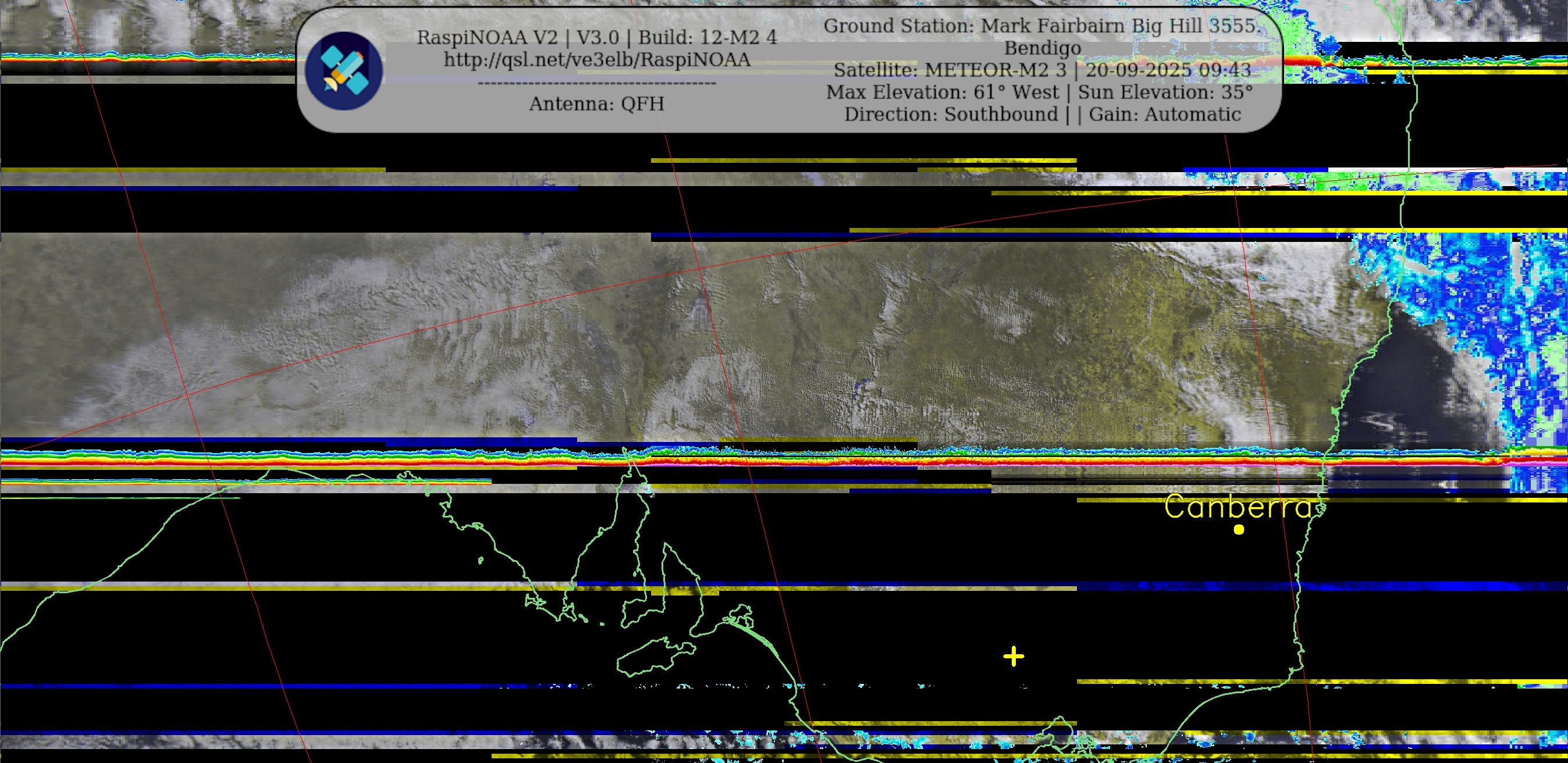Click the yellow dot marking Canberra
1568x763 pixels.
tap(1239, 530)
